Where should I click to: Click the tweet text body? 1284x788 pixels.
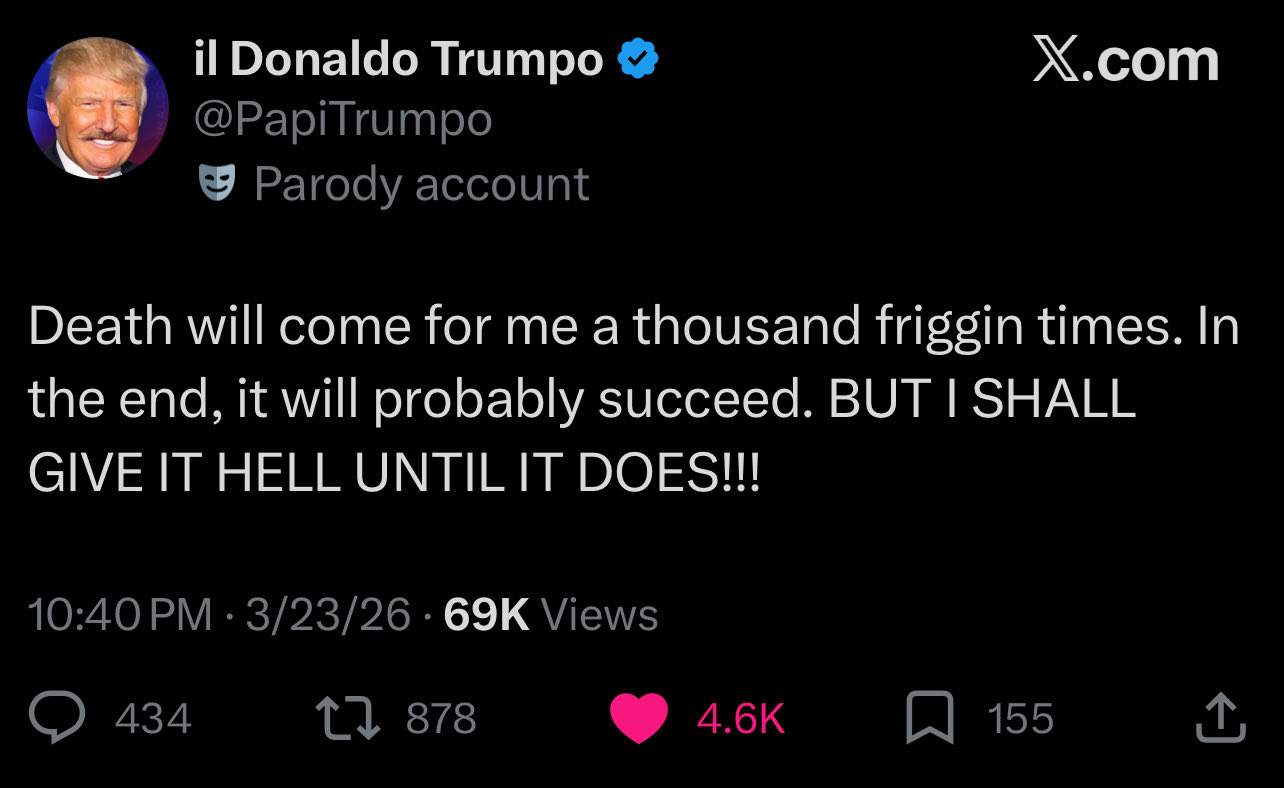pos(632,399)
